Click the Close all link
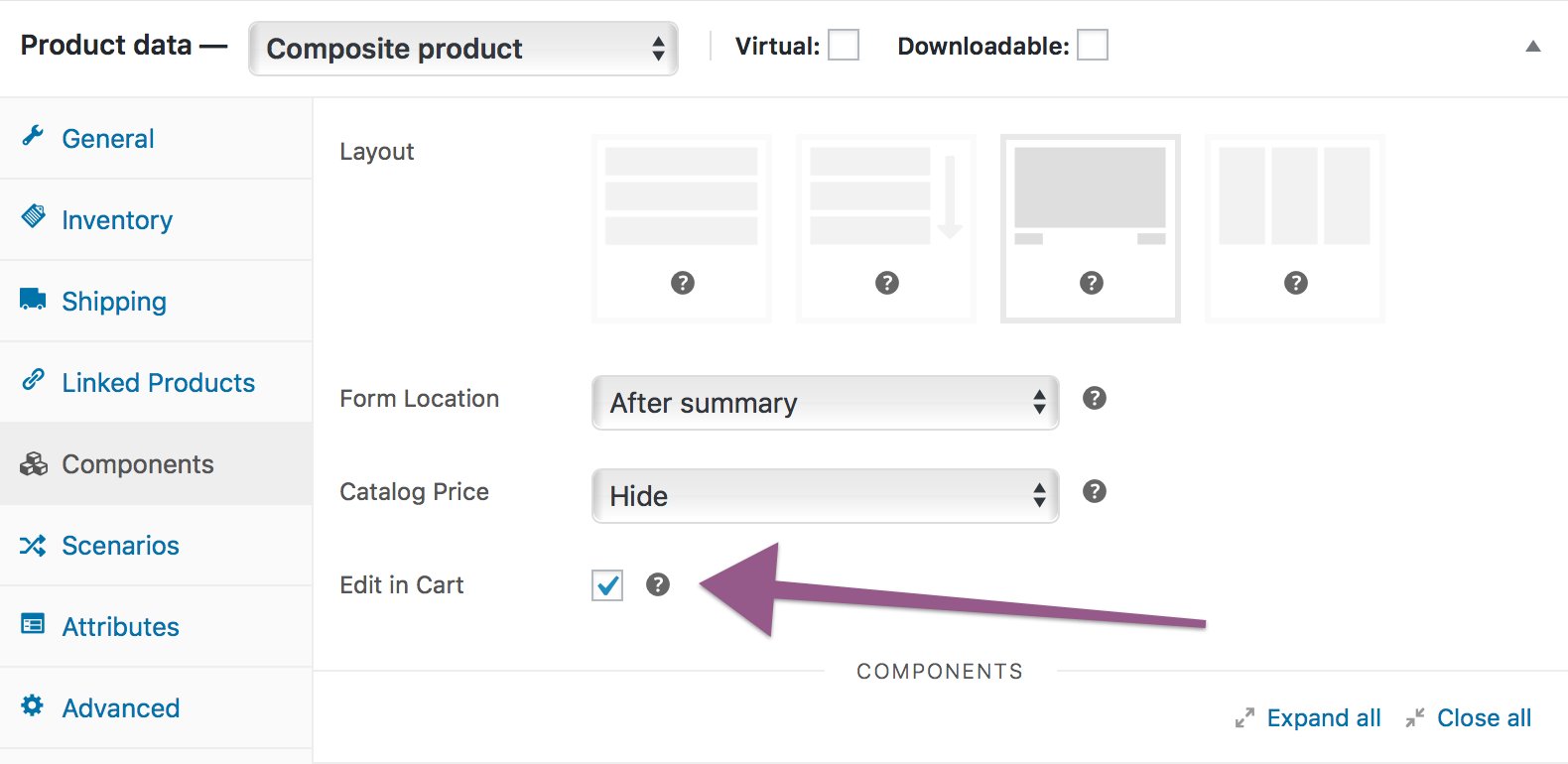The height and width of the screenshot is (764, 1568). click(x=1483, y=718)
